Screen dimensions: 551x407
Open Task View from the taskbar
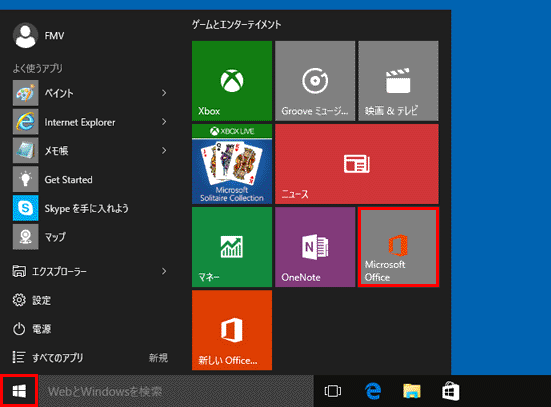coord(333,391)
